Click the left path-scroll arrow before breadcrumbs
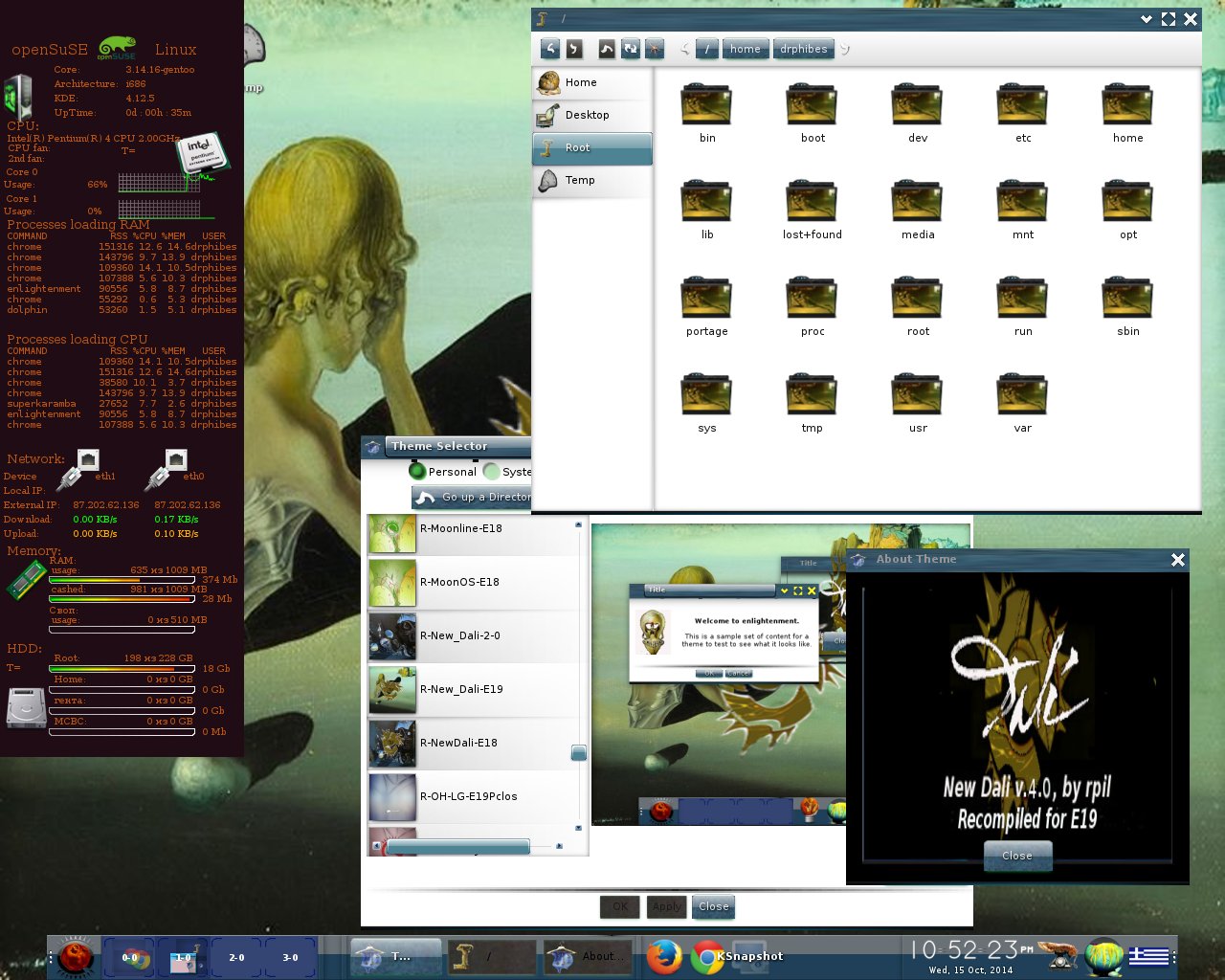Image resolution: width=1225 pixels, height=980 pixels. [x=685, y=49]
